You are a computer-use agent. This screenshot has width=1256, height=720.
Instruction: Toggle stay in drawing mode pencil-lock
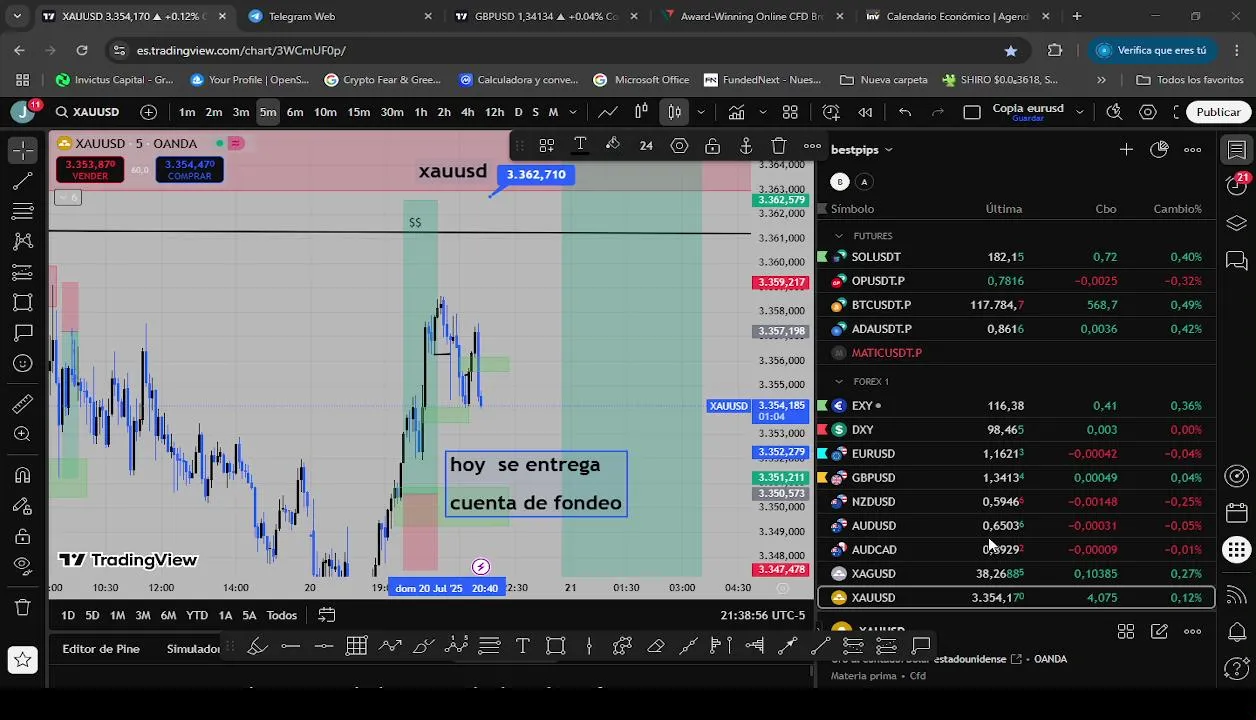pyautogui.click(x=23, y=506)
